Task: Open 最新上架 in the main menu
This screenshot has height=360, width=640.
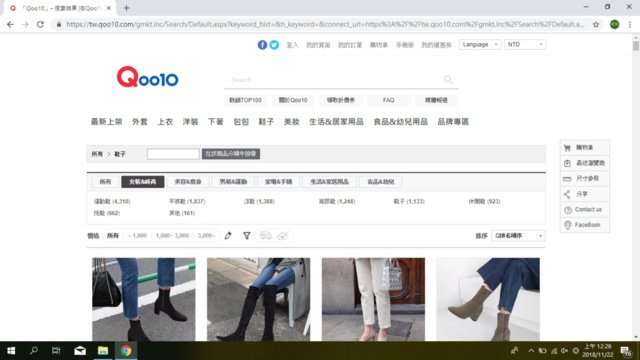Action: click(107, 122)
